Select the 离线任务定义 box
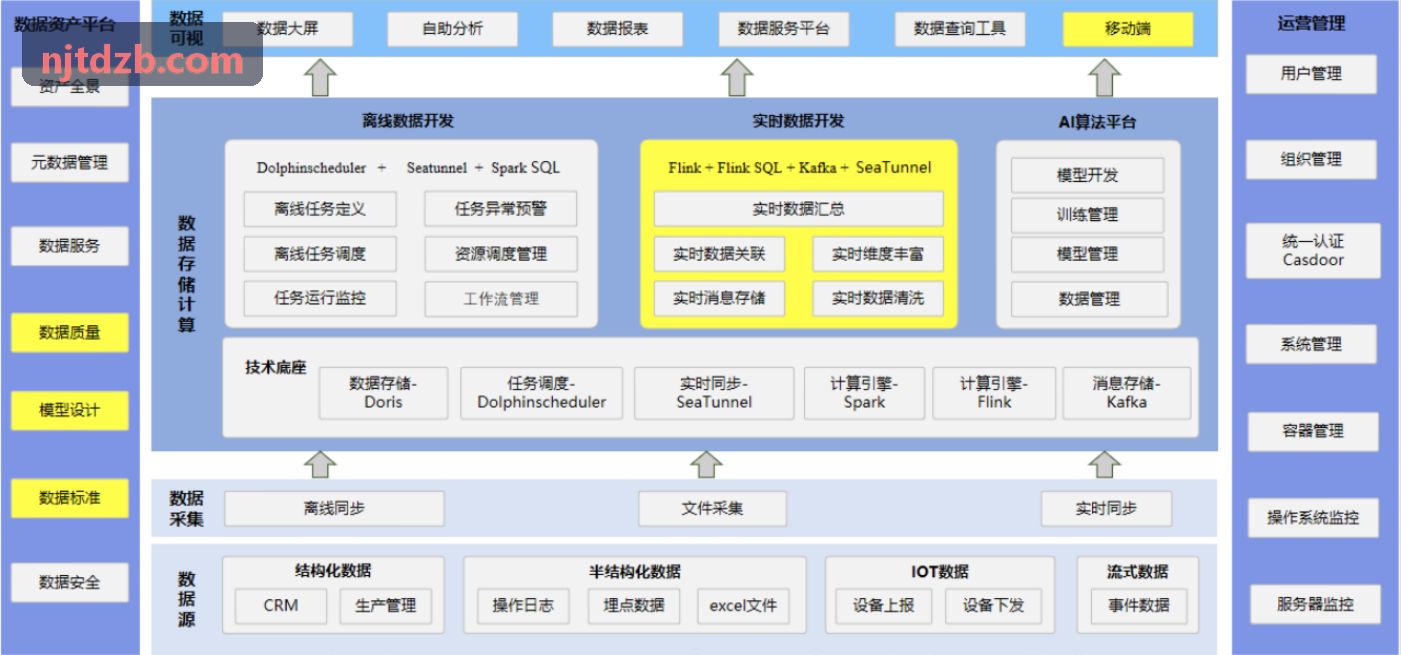The height and width of the screenshot is (655, 1401). tap(320, 209)
